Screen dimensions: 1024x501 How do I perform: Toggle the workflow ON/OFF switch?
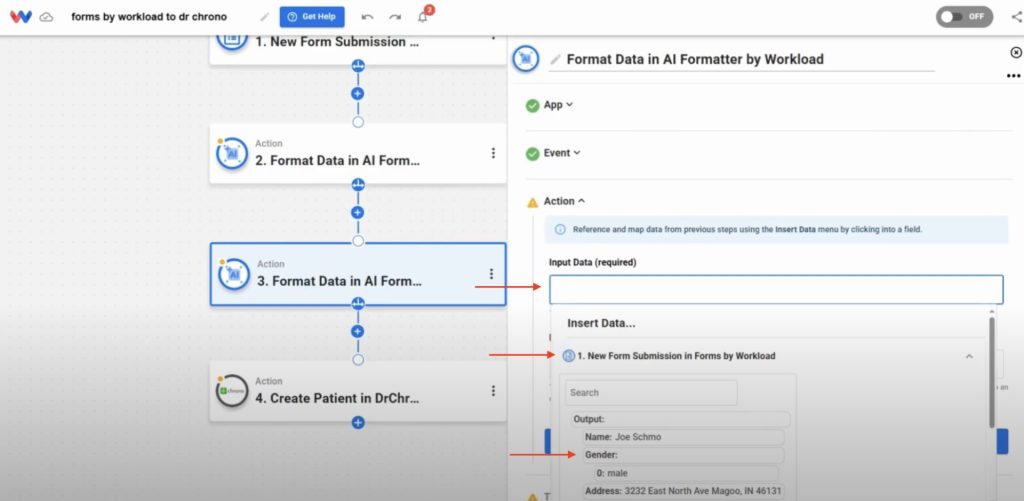[x=964, y=17]
